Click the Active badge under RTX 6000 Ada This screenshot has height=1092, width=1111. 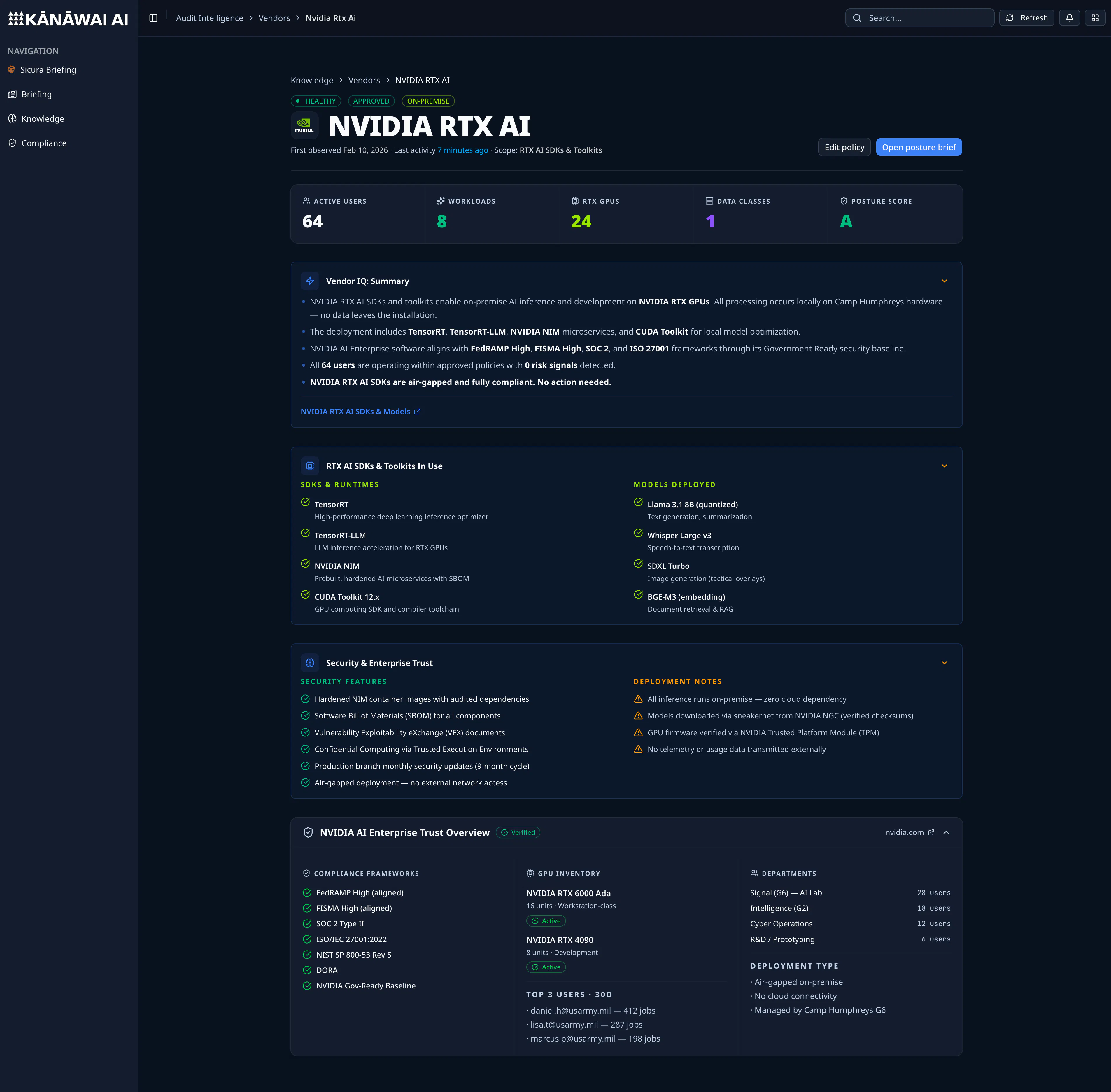546,921
